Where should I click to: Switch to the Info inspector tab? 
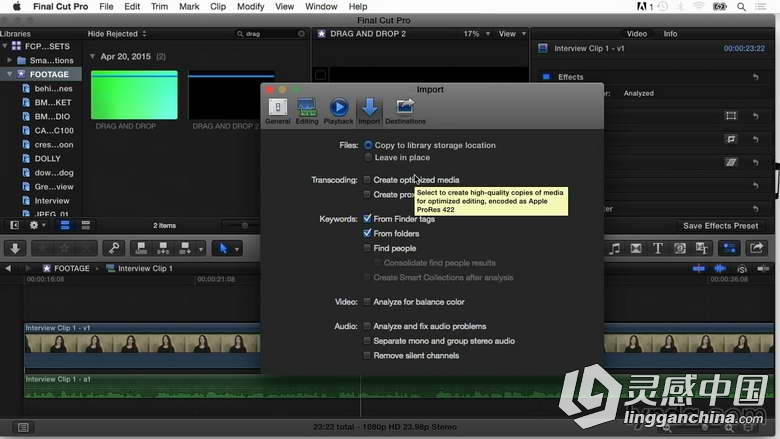[670, 34]
